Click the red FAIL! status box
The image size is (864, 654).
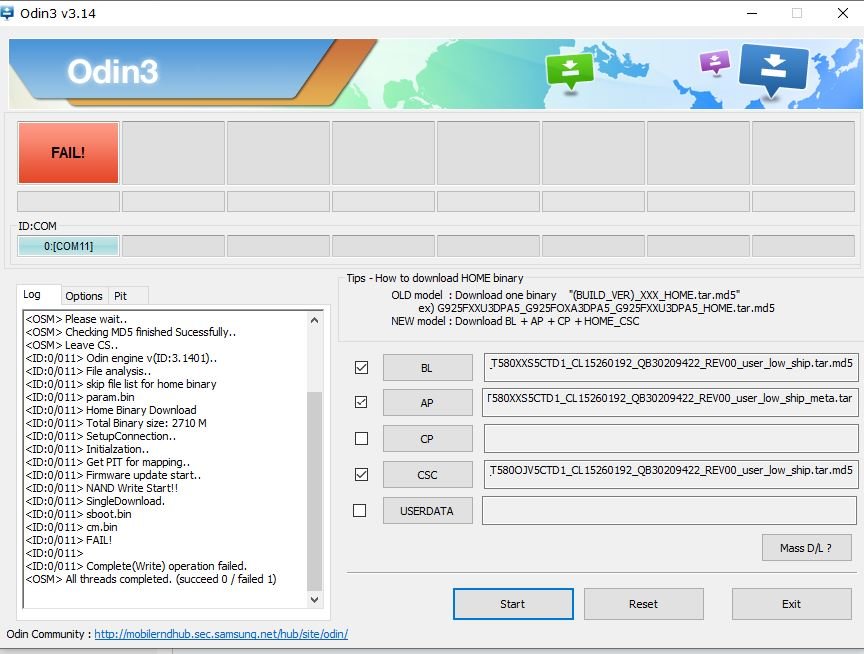(x=68, y=153)
